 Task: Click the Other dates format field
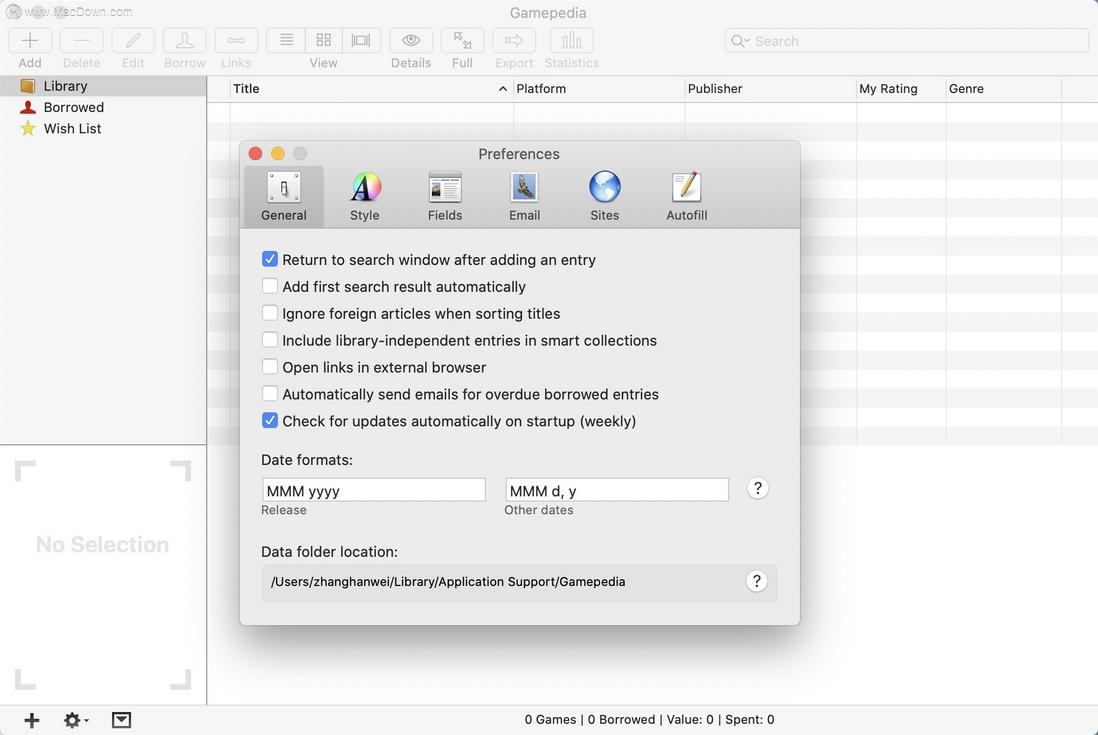coord(617,490)
